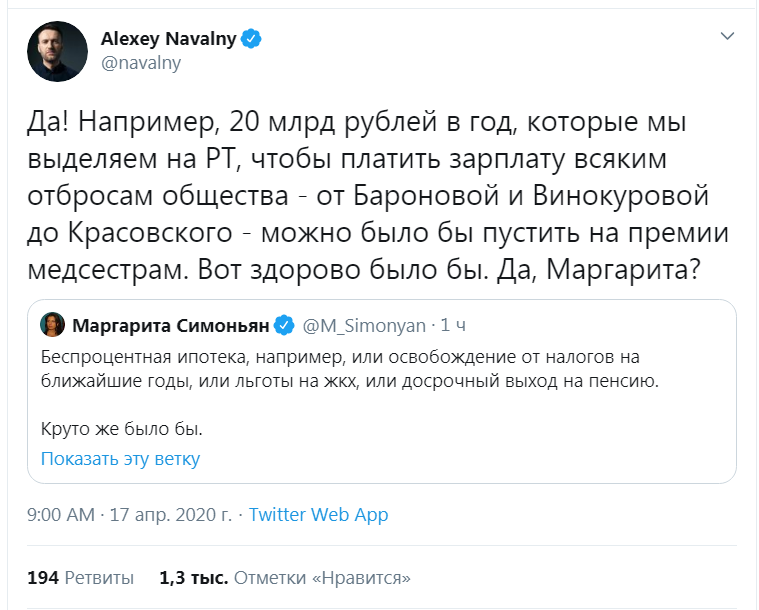Click the line 'Круто же было бы.'

122,431
